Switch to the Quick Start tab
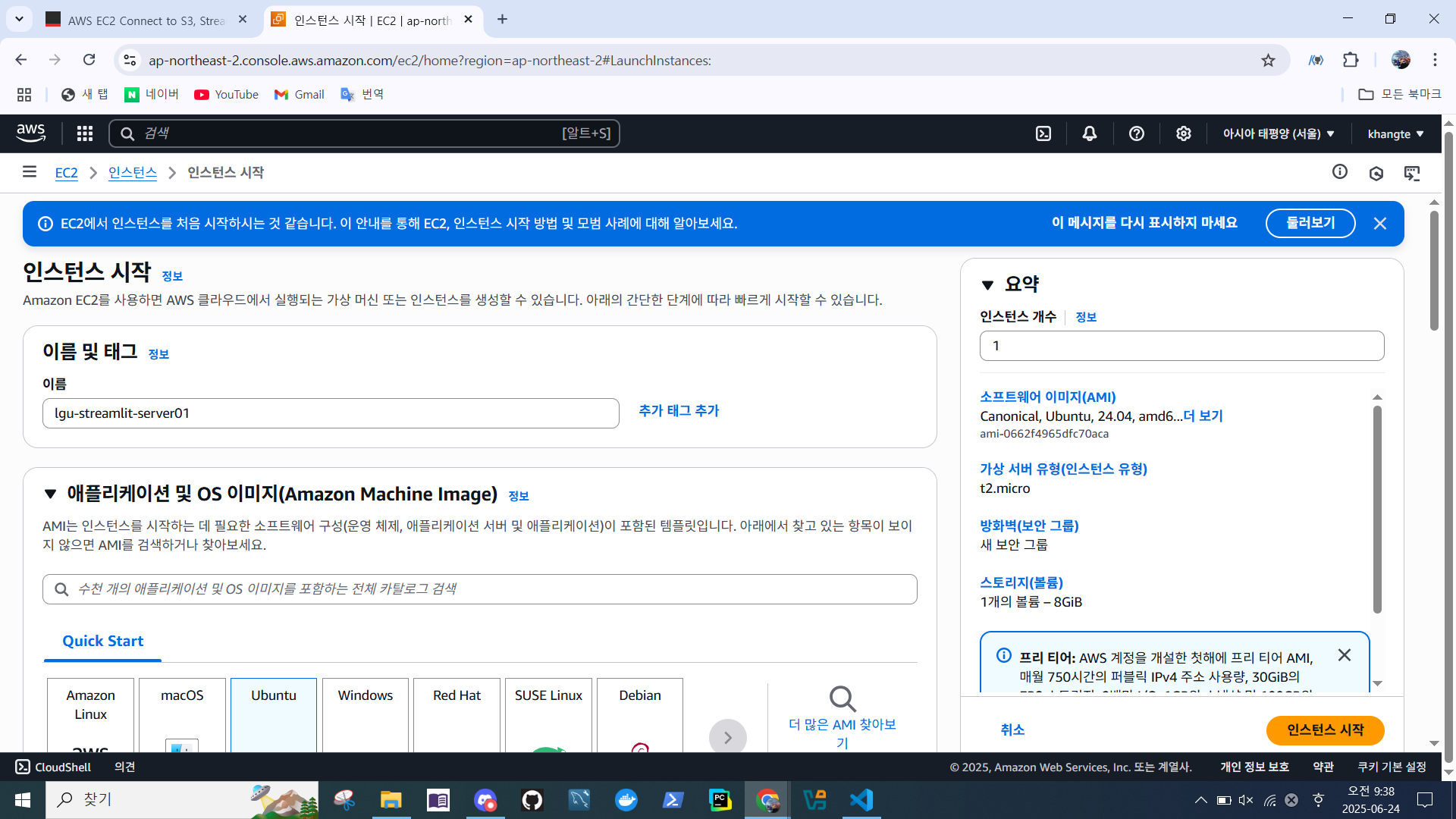1456x819 pixels. tap(102, 641)
